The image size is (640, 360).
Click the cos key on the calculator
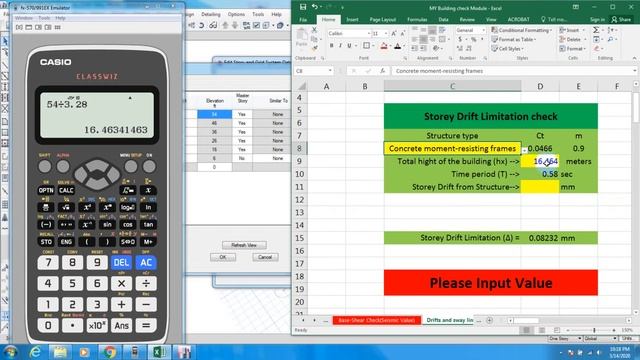pos(128,224)
